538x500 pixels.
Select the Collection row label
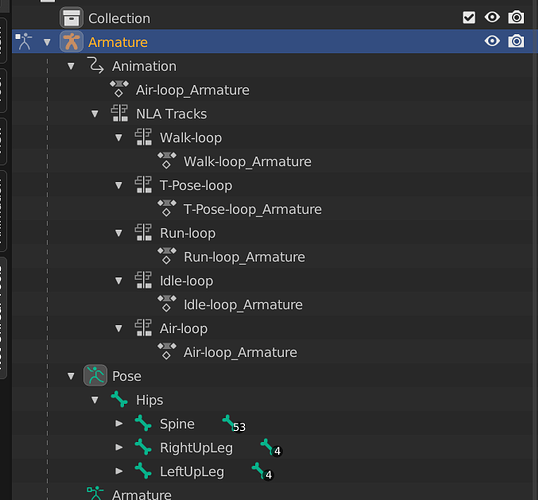119,19
